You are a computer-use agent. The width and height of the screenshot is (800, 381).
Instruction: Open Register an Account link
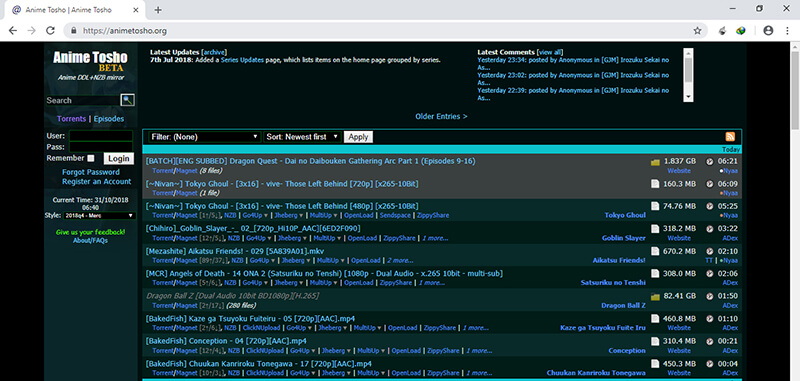coord(96,182)
